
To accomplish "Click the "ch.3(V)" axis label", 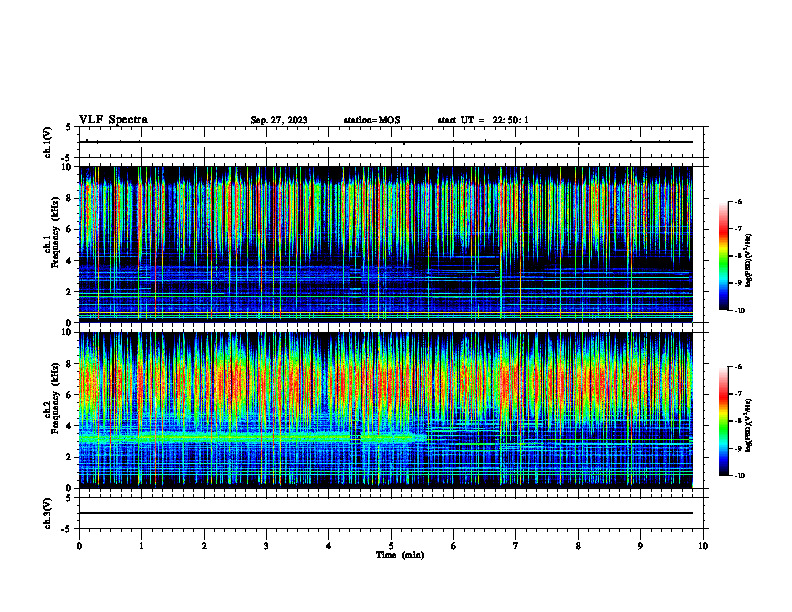I will click(47, 513).
